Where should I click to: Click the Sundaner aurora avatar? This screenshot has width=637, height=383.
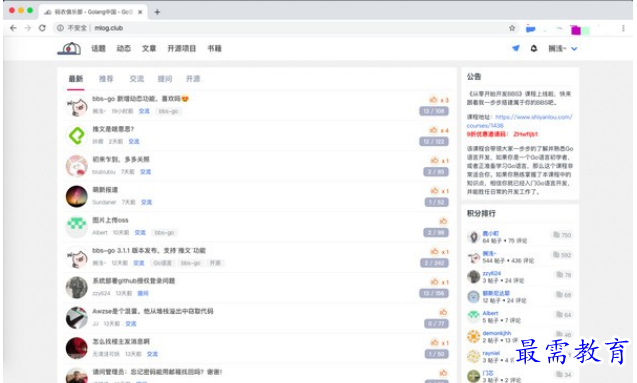tap(77, 197)
